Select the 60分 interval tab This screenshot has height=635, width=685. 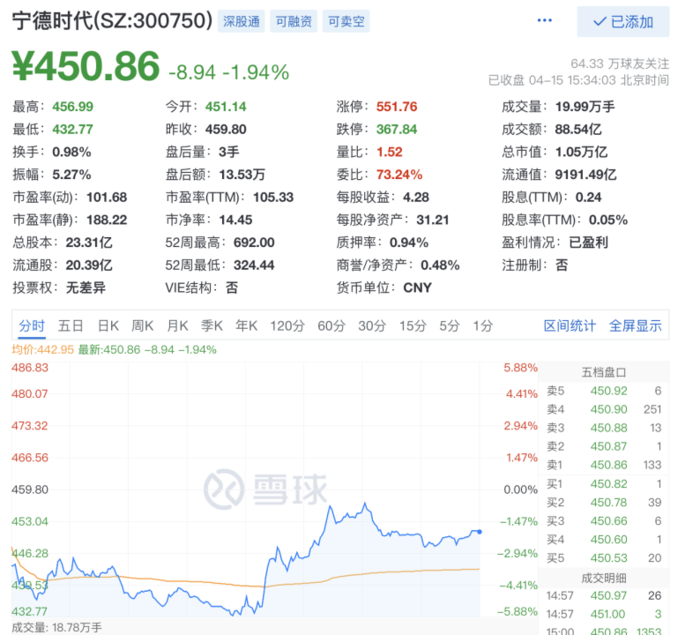coord(331,326)
